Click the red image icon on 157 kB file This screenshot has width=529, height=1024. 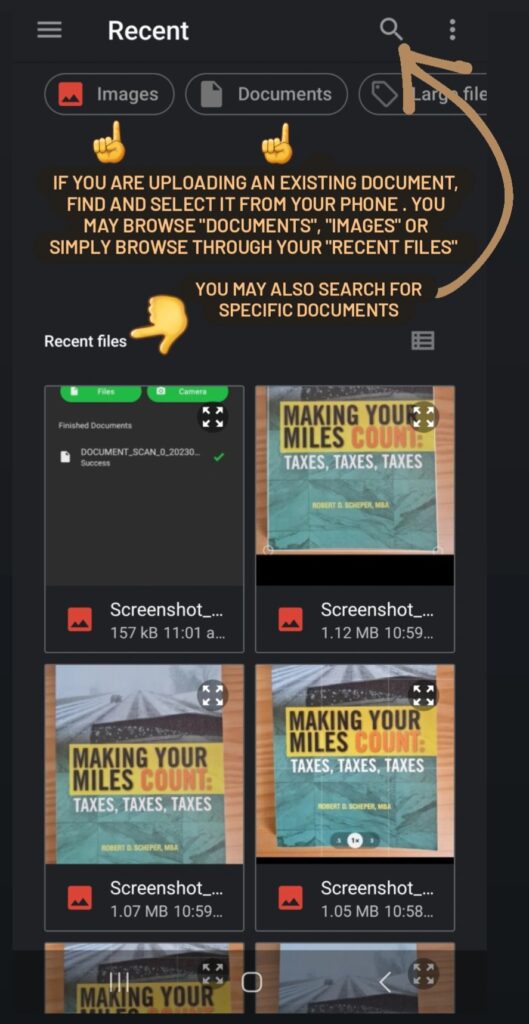[x=80, y=619]
